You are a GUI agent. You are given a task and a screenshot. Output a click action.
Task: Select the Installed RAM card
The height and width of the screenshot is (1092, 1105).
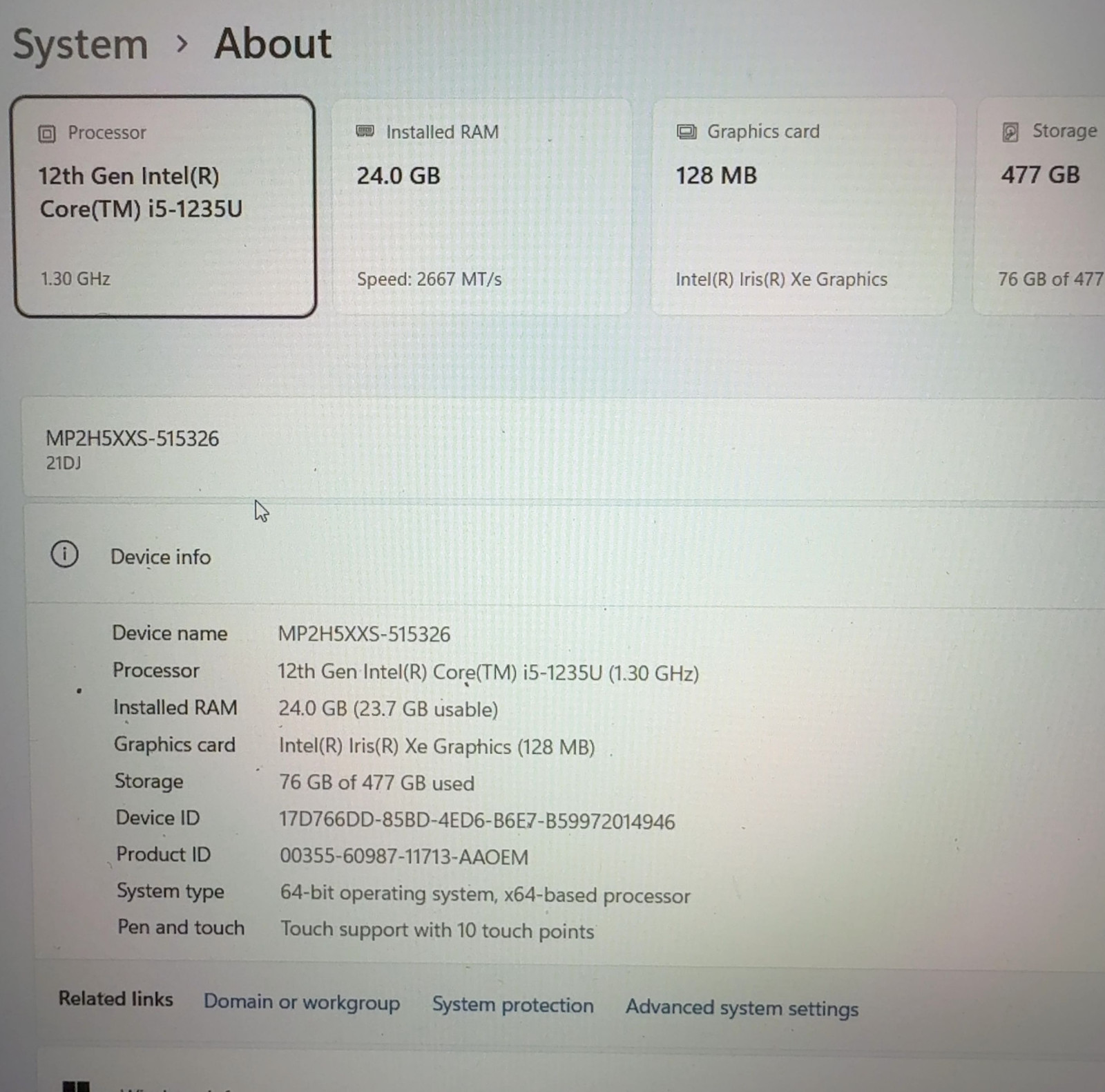pos(482,207)
